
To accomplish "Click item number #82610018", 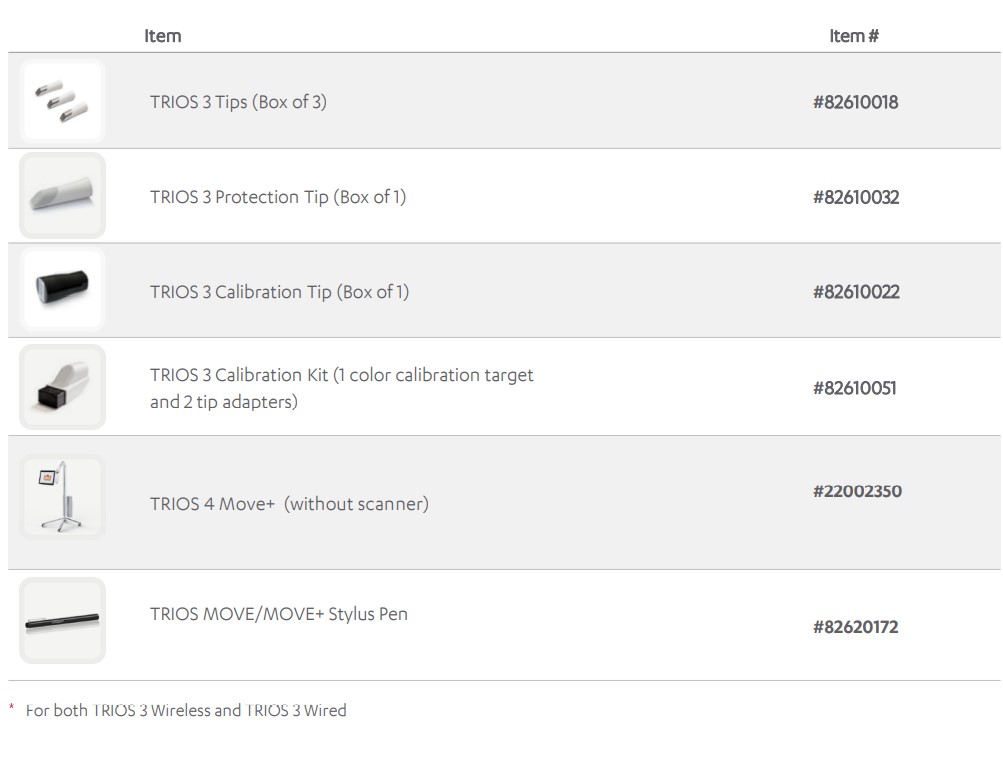I will point(855,102).
